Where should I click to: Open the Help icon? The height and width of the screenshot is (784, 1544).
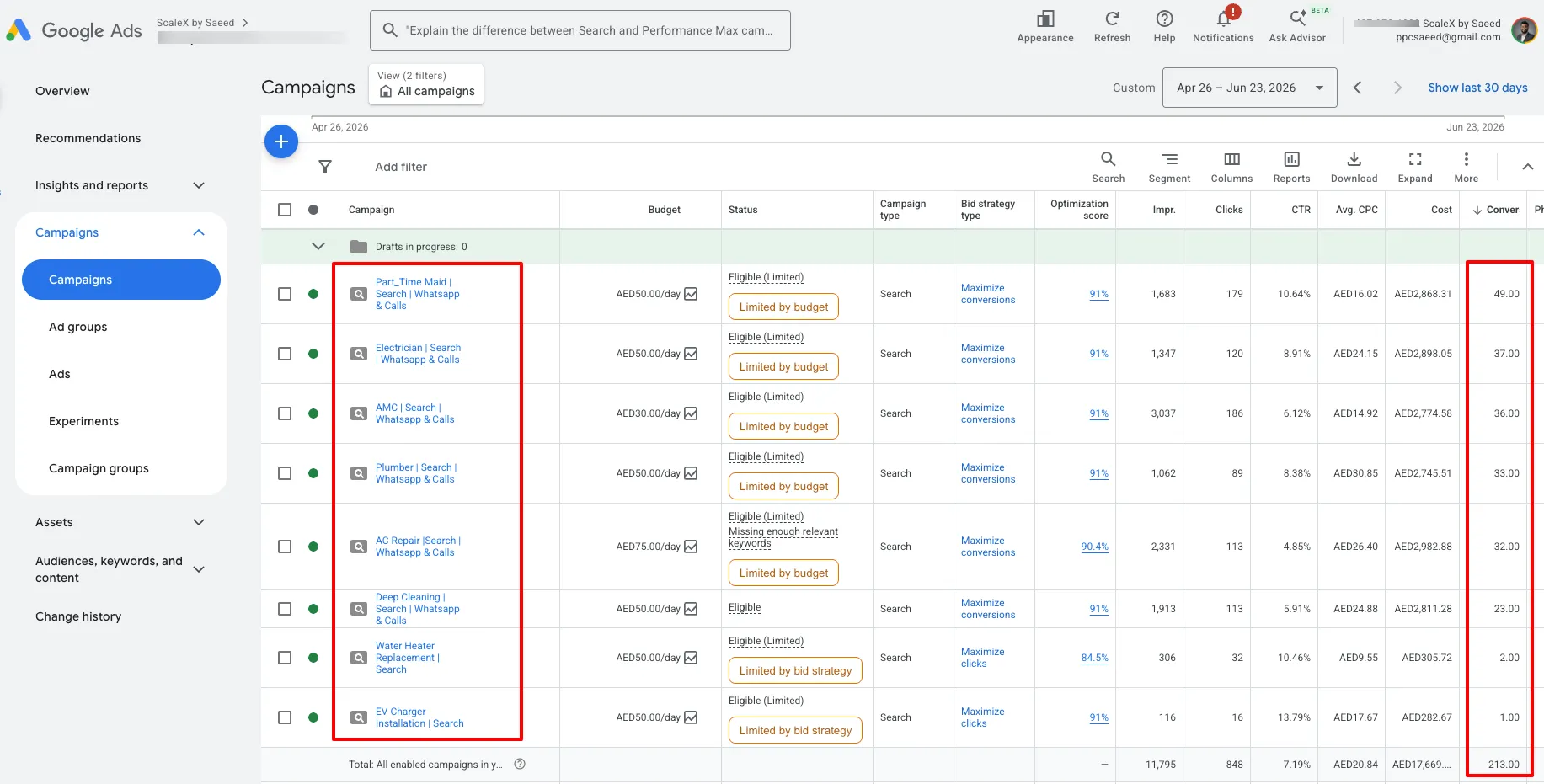click(x=1164, y=19)
